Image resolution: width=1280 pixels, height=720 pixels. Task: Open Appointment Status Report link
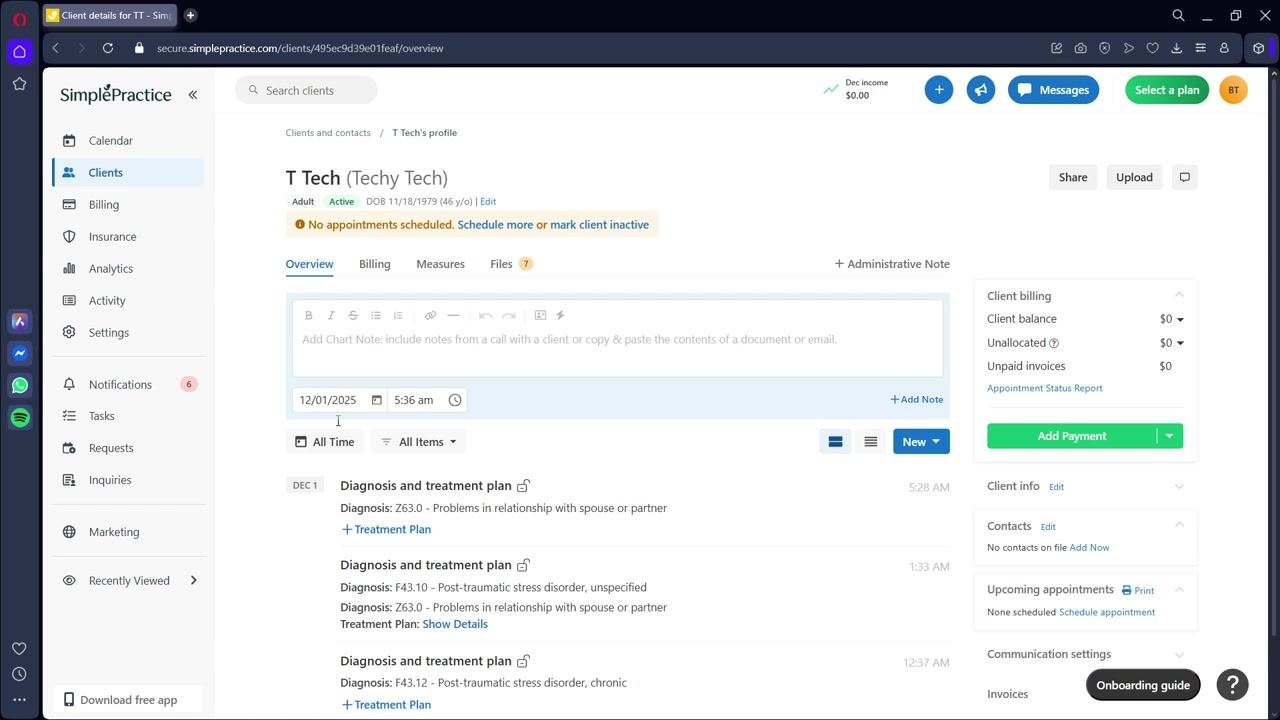click(x=1045, y=388)
